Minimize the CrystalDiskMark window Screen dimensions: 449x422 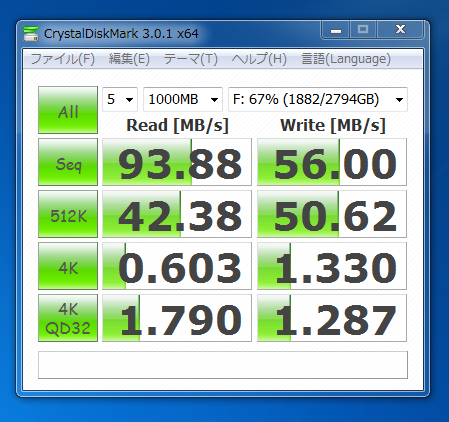[x=336, y=30]
